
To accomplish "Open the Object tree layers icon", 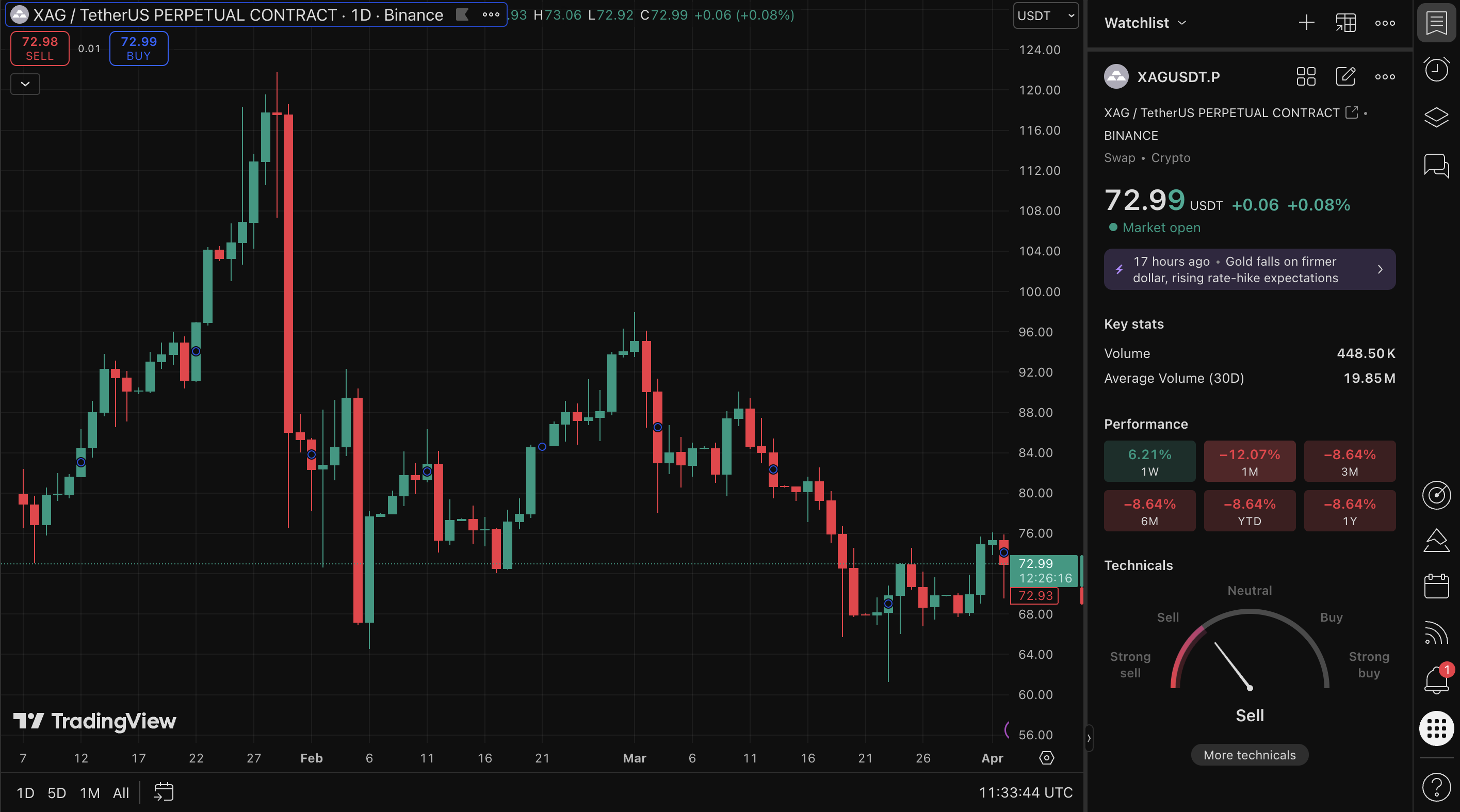I will point(1436,117).
